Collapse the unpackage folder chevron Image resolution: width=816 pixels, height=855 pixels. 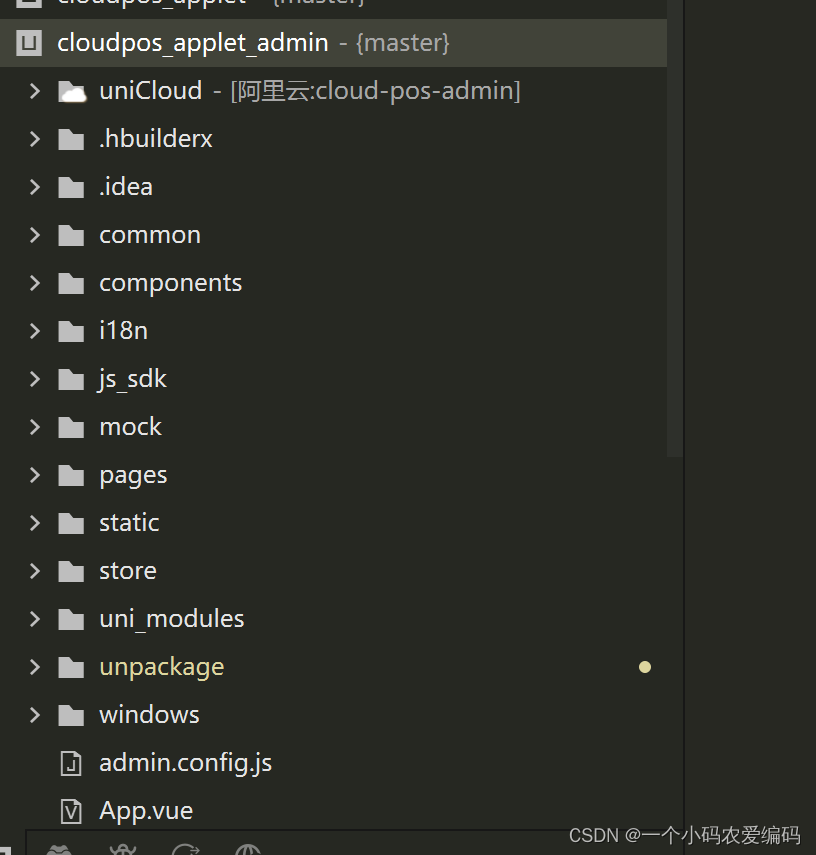33,666
